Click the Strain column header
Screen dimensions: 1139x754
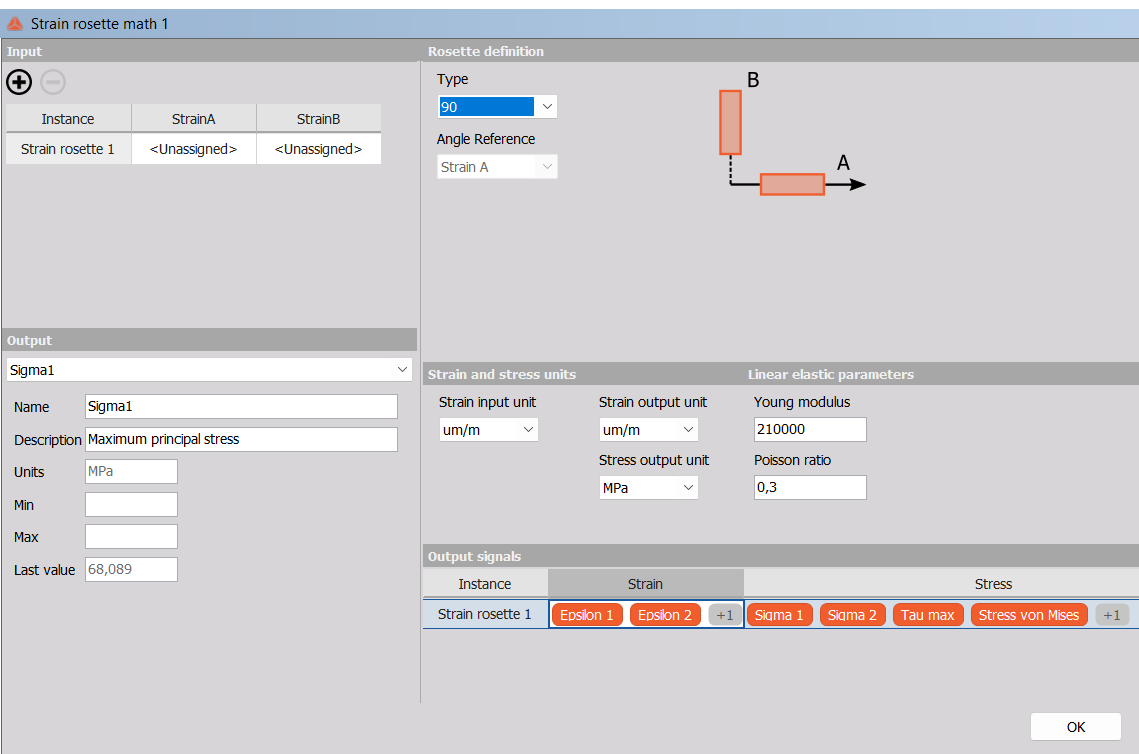click(x=645, y=584)
